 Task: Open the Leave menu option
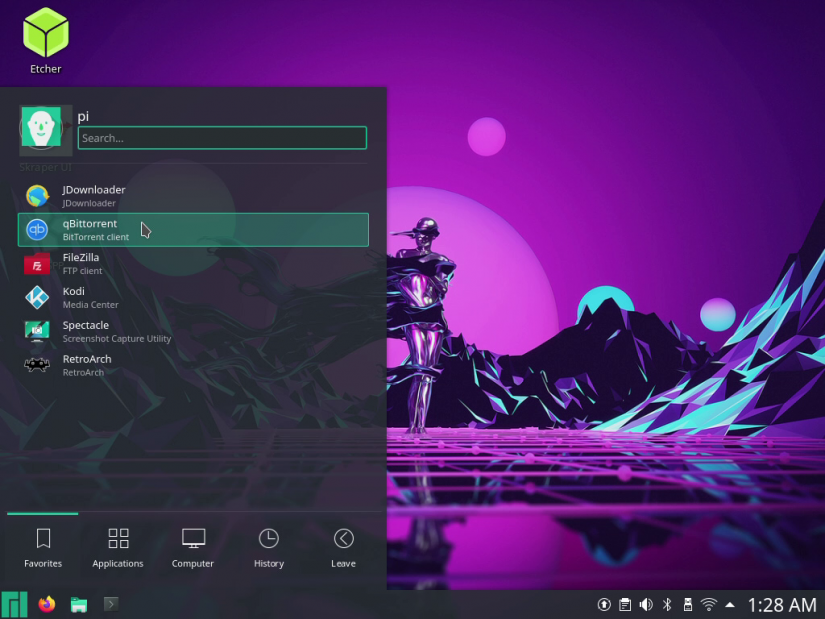tap(342, 546)
